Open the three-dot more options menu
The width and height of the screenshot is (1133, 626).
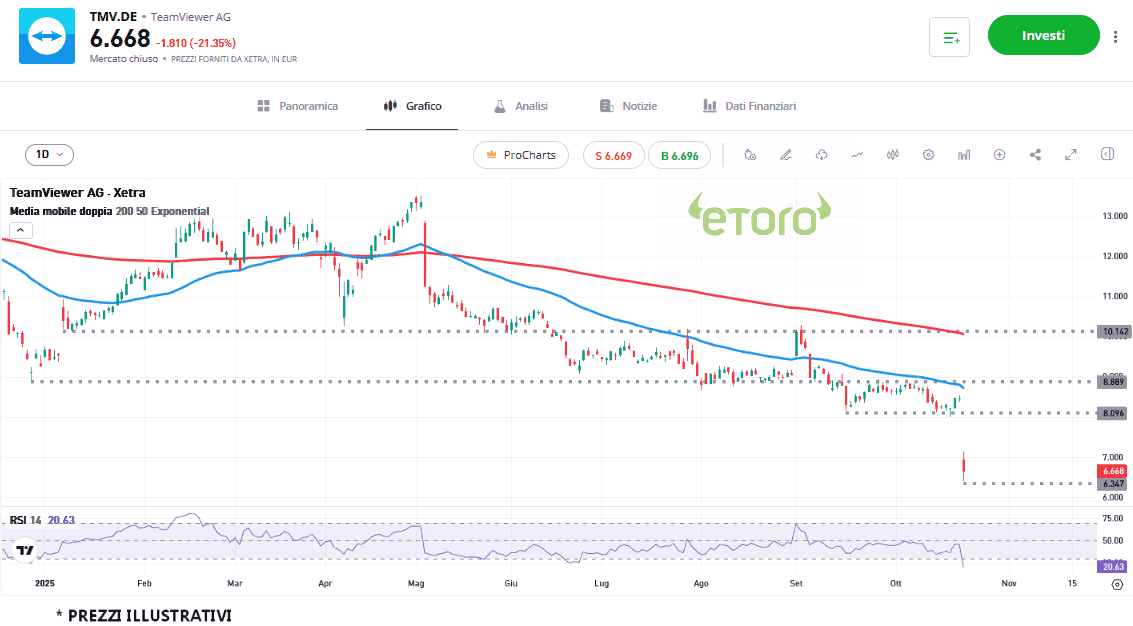1115,37
